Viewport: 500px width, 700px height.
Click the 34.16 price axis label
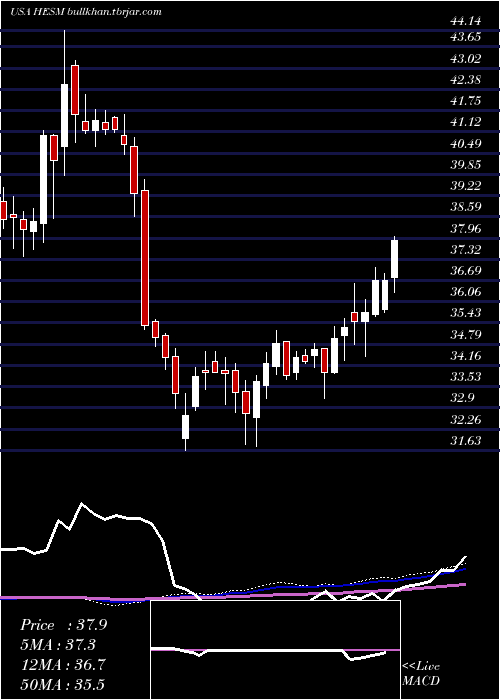click(466, 356)
